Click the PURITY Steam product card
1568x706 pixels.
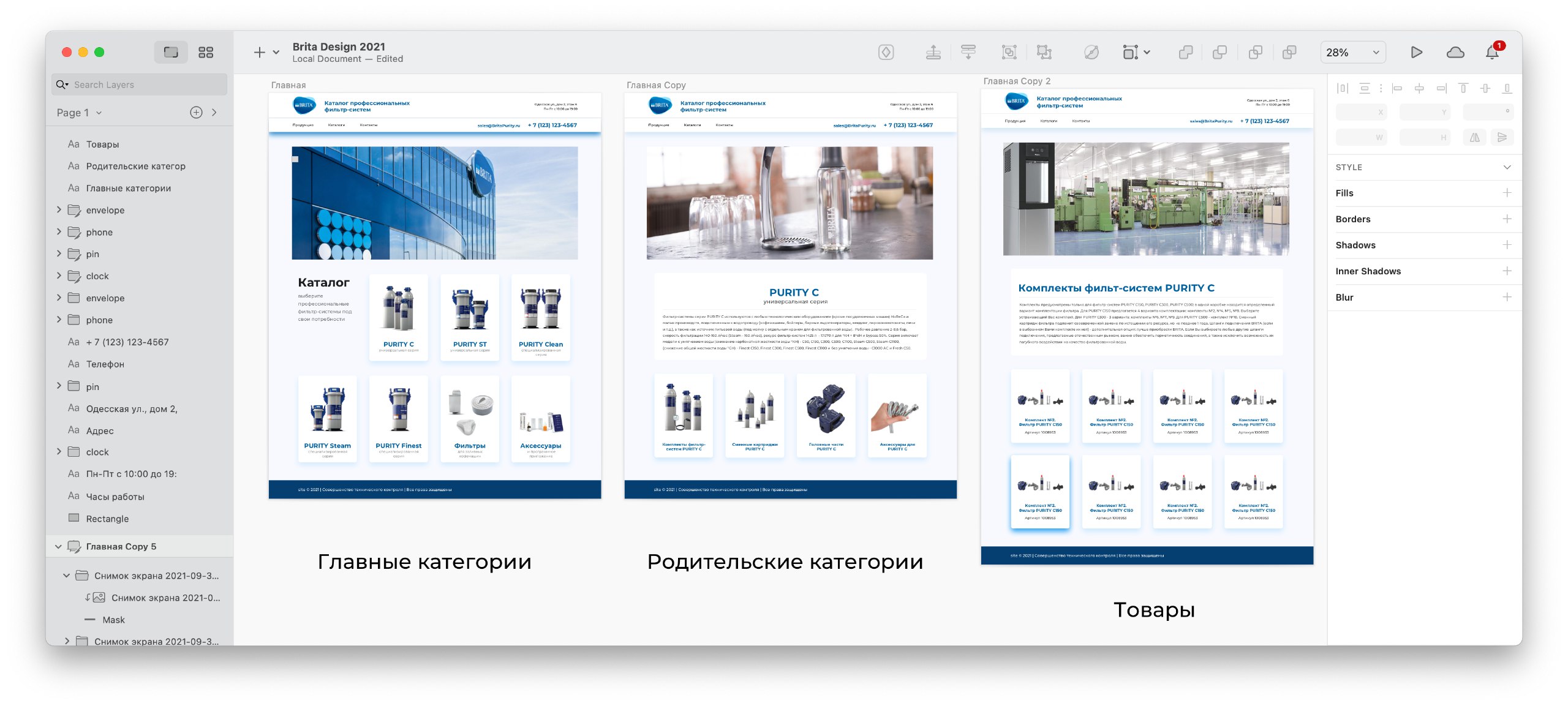click(x=327, y=419)
